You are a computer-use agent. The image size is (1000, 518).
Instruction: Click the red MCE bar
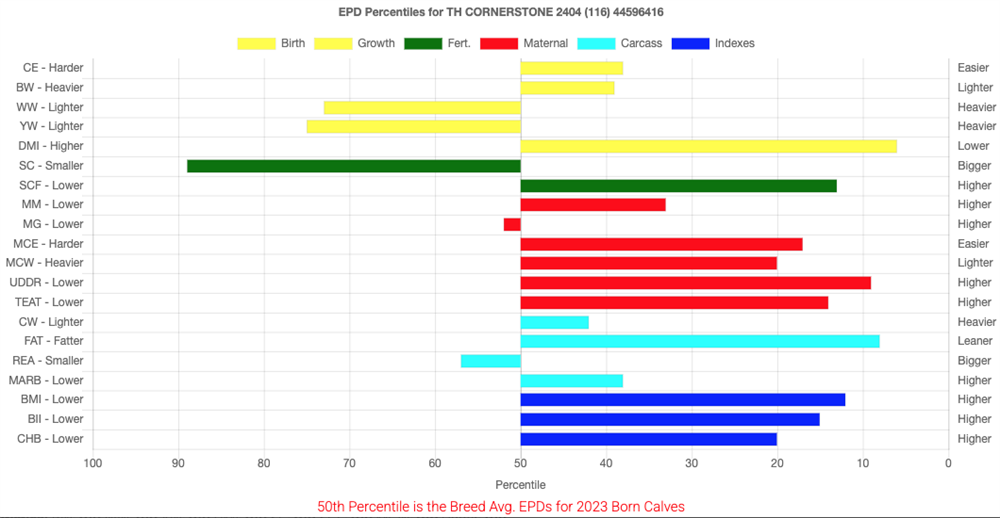[x=661, y=244]
